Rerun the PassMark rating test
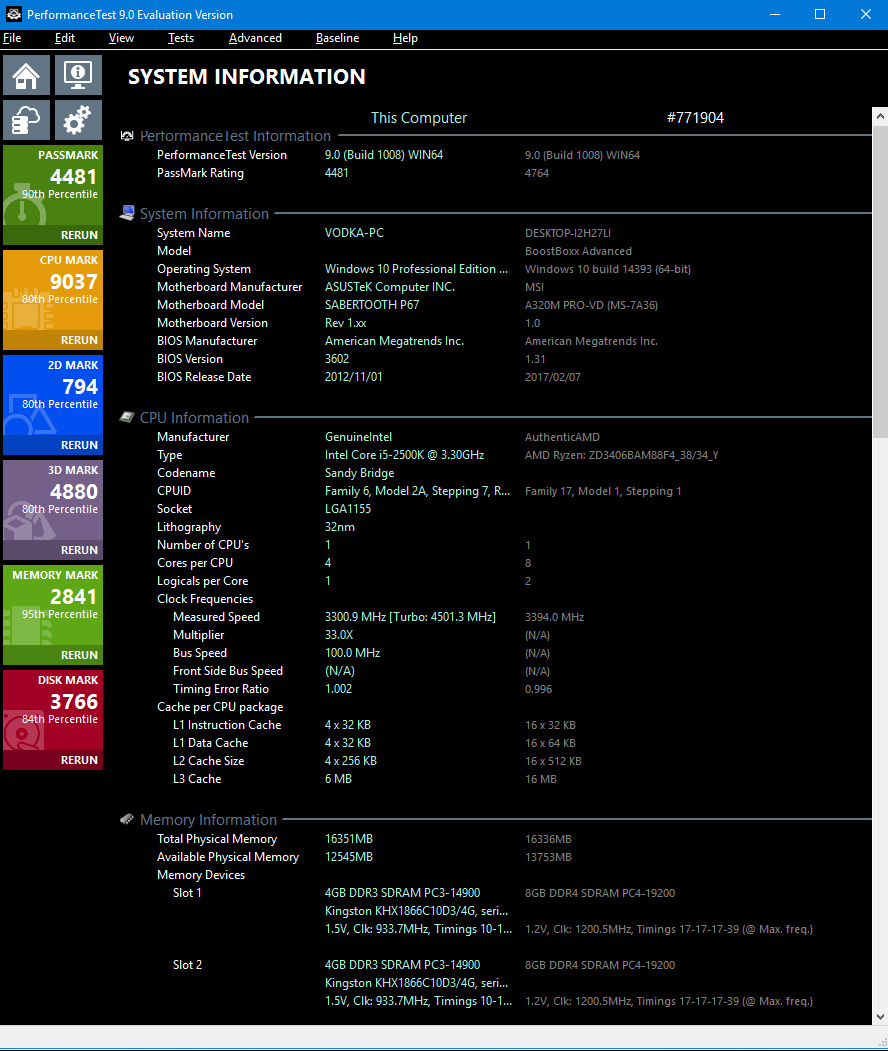The image size is (888, 1051). point(79,235)
